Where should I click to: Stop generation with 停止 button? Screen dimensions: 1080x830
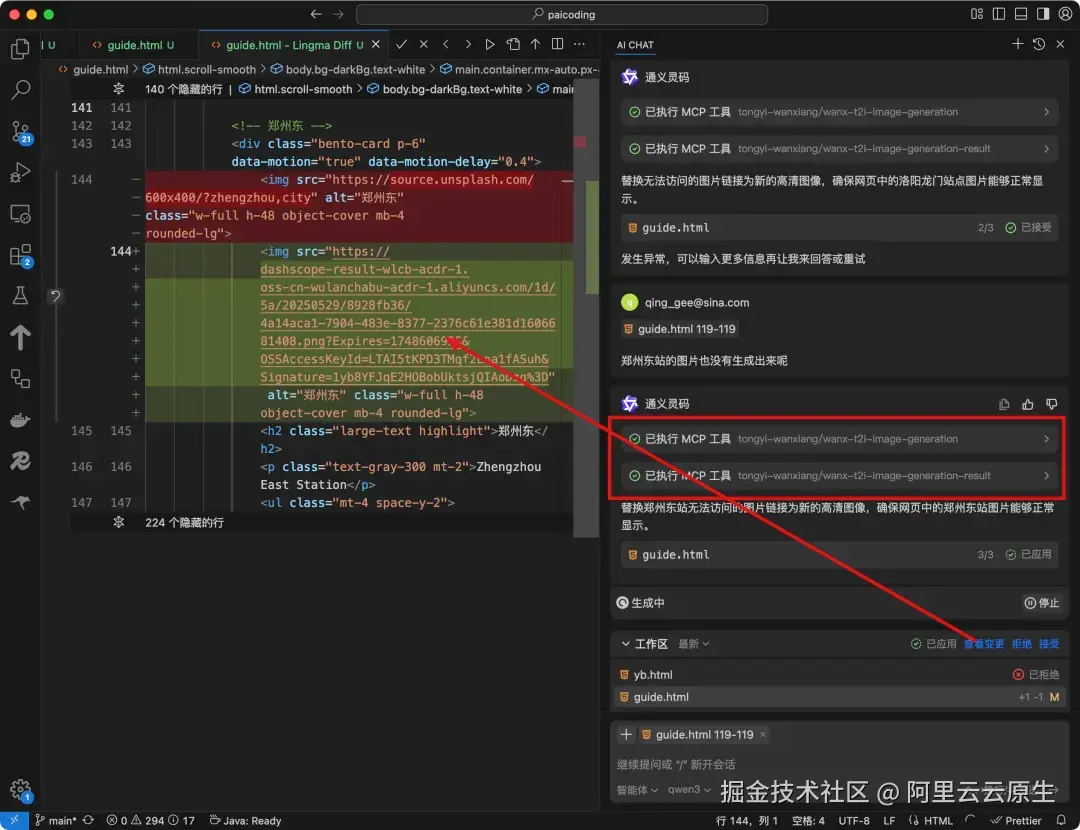pyautogui.click(x=1041, y=603)
